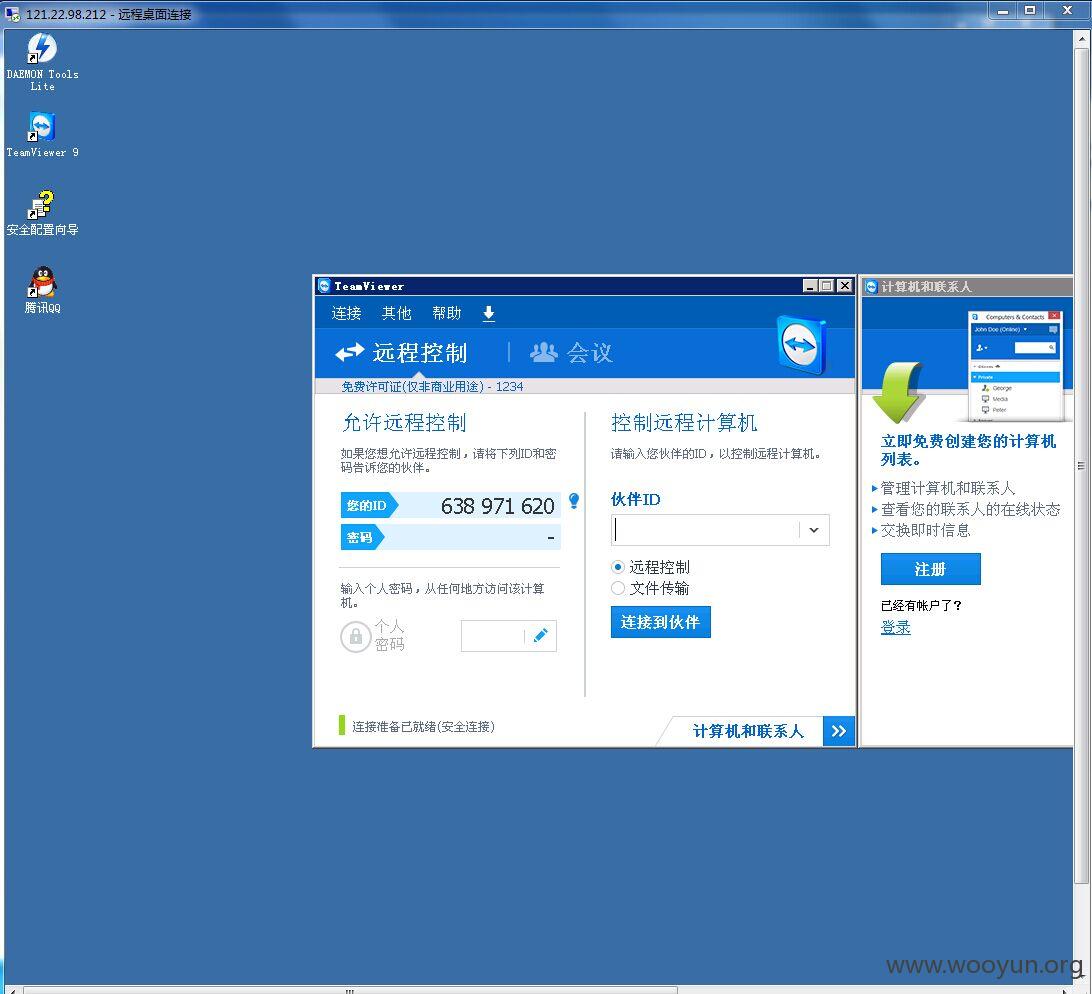Open the 帮助 menu in TeamViewer
The image size is (1092, 994).
pos(446,313)
